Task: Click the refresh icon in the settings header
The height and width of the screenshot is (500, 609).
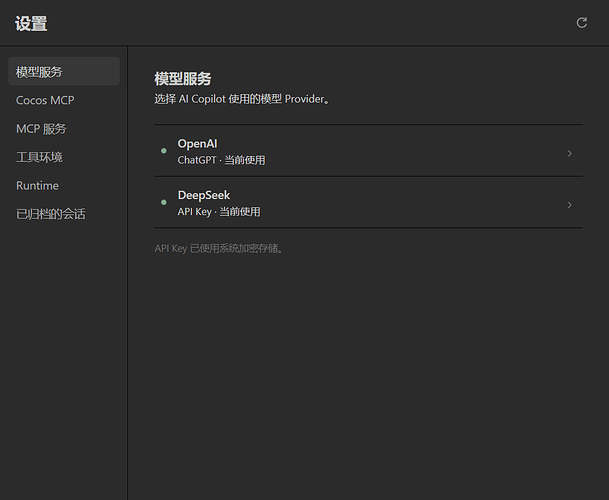Action: point(581,23)
